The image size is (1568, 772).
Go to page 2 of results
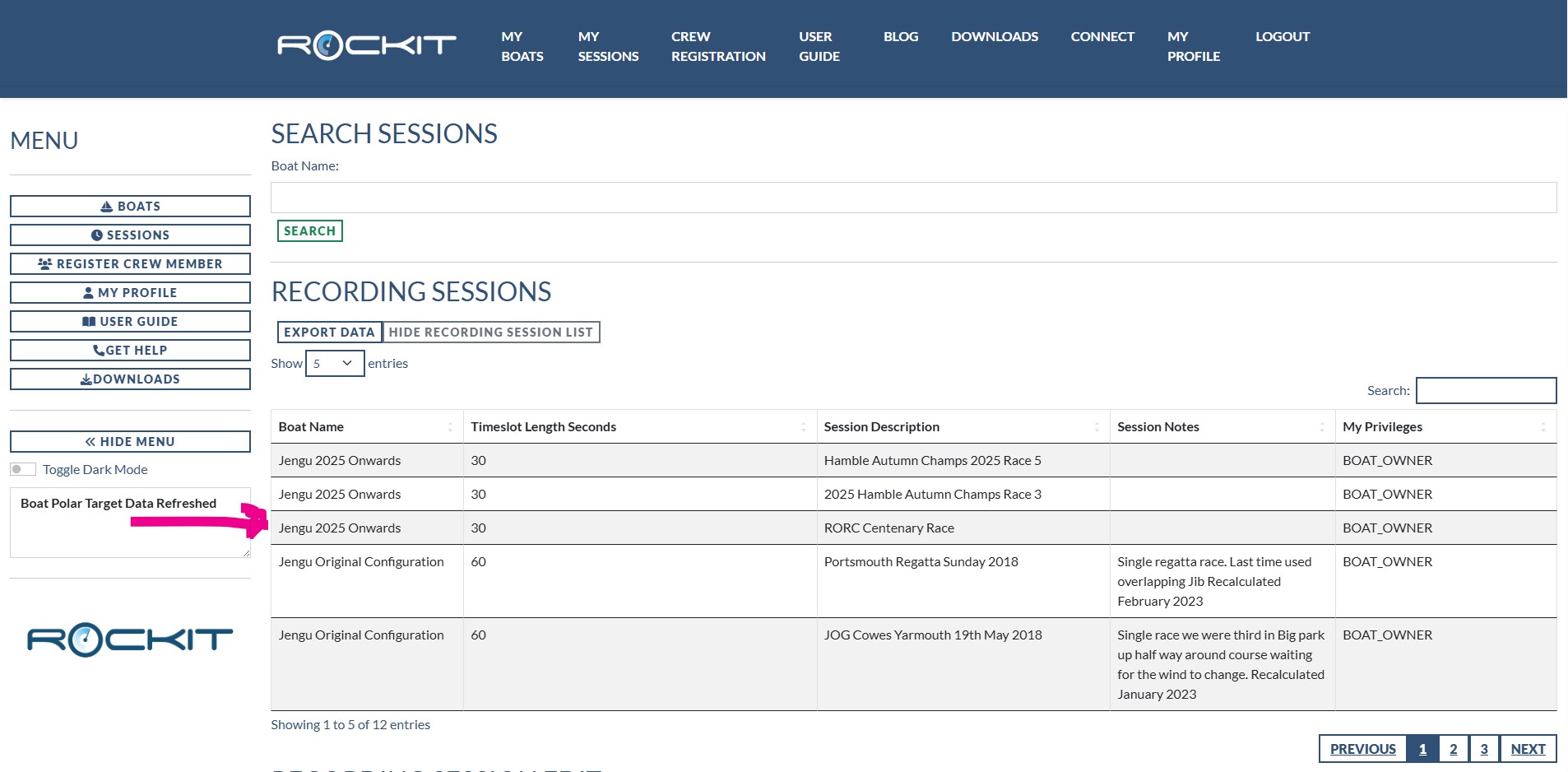[x=1453, y=749]
